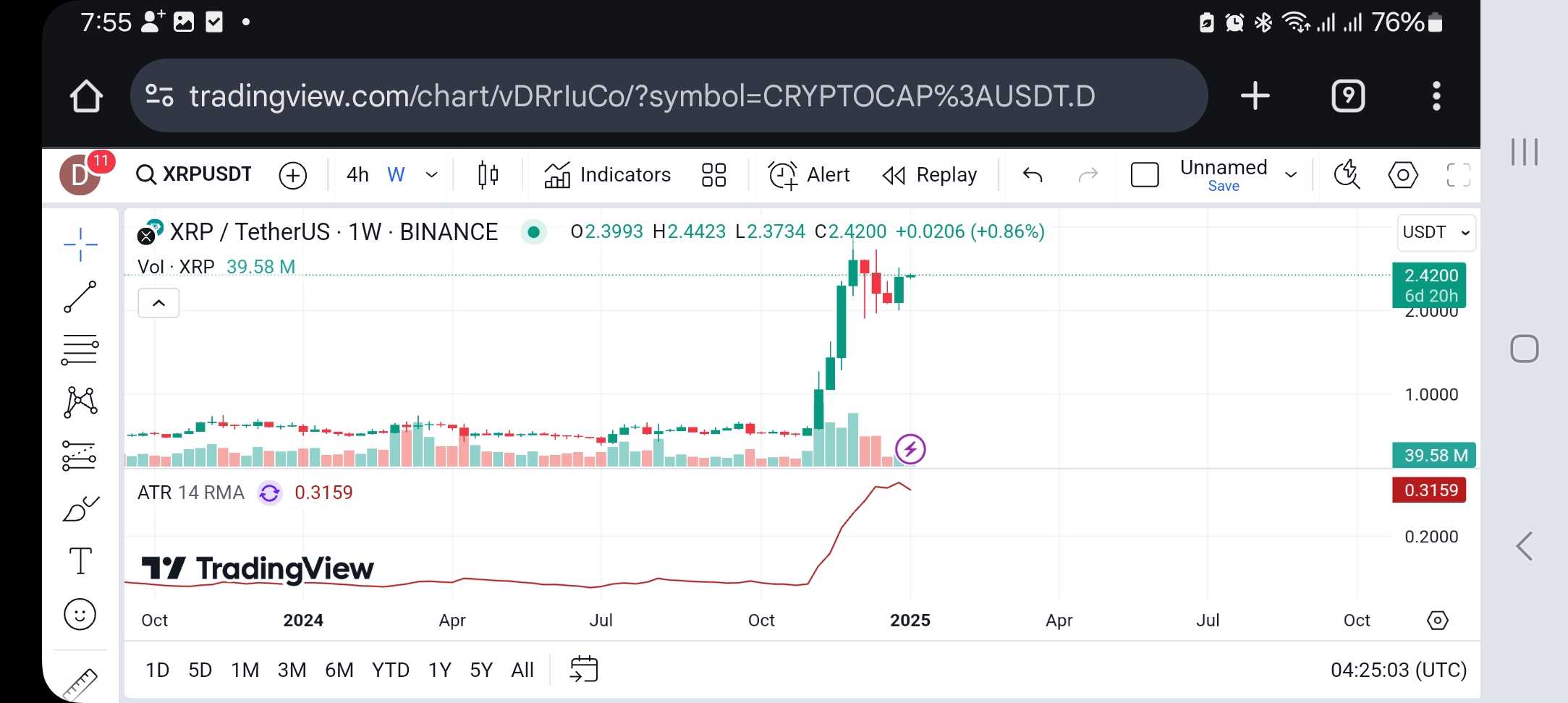
Task: Open the Indicators dialog
Action: click(607, 174)
